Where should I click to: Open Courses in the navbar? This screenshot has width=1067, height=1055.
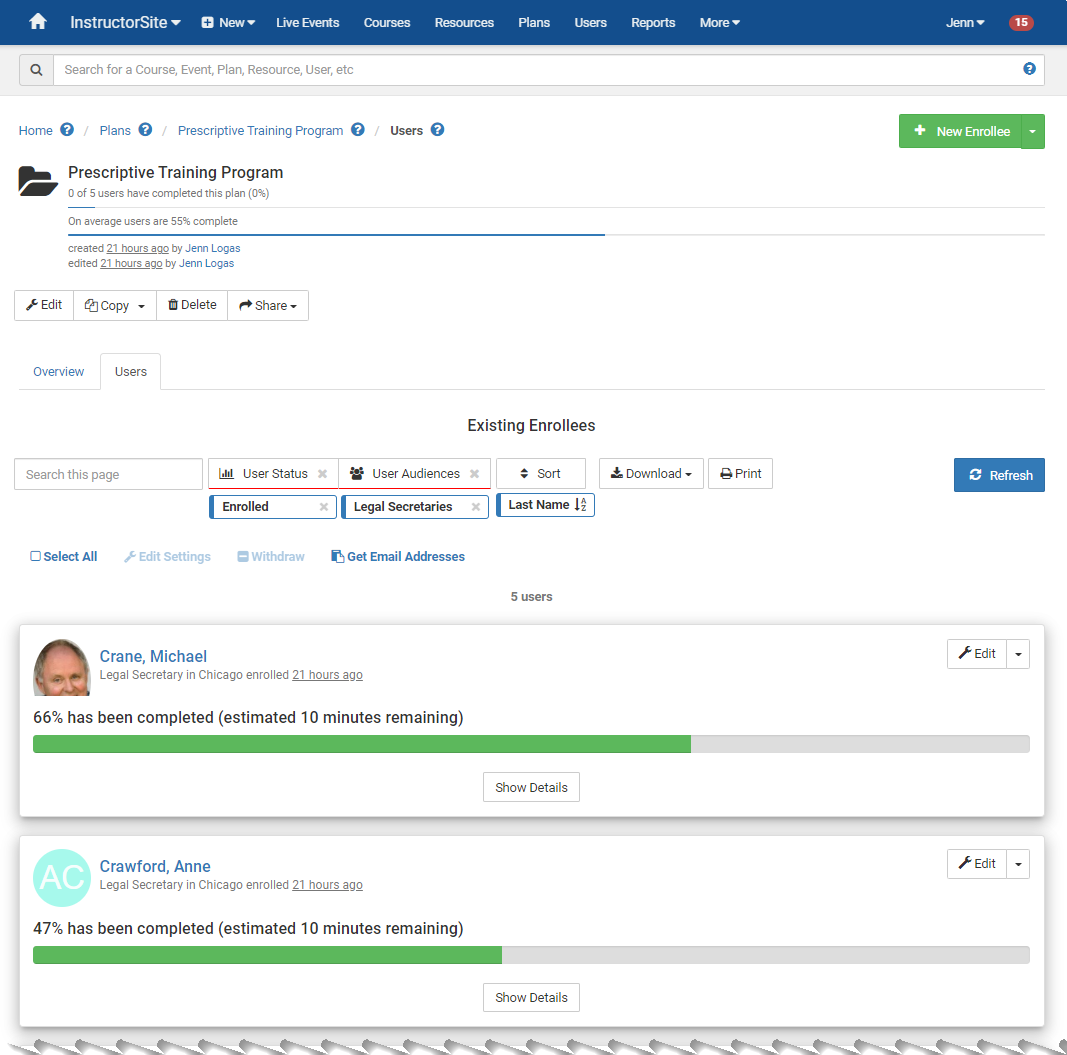[x=387, y=22]
